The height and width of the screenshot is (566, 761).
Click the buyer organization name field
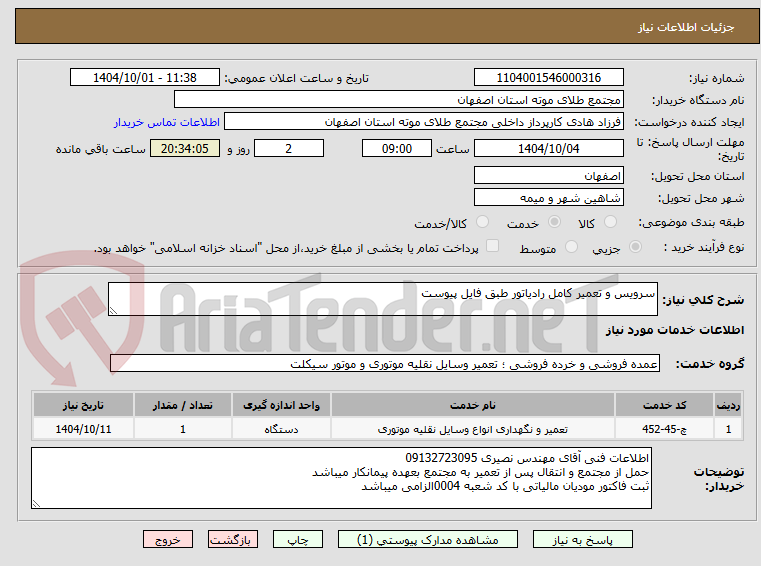(x=398, y=100)
